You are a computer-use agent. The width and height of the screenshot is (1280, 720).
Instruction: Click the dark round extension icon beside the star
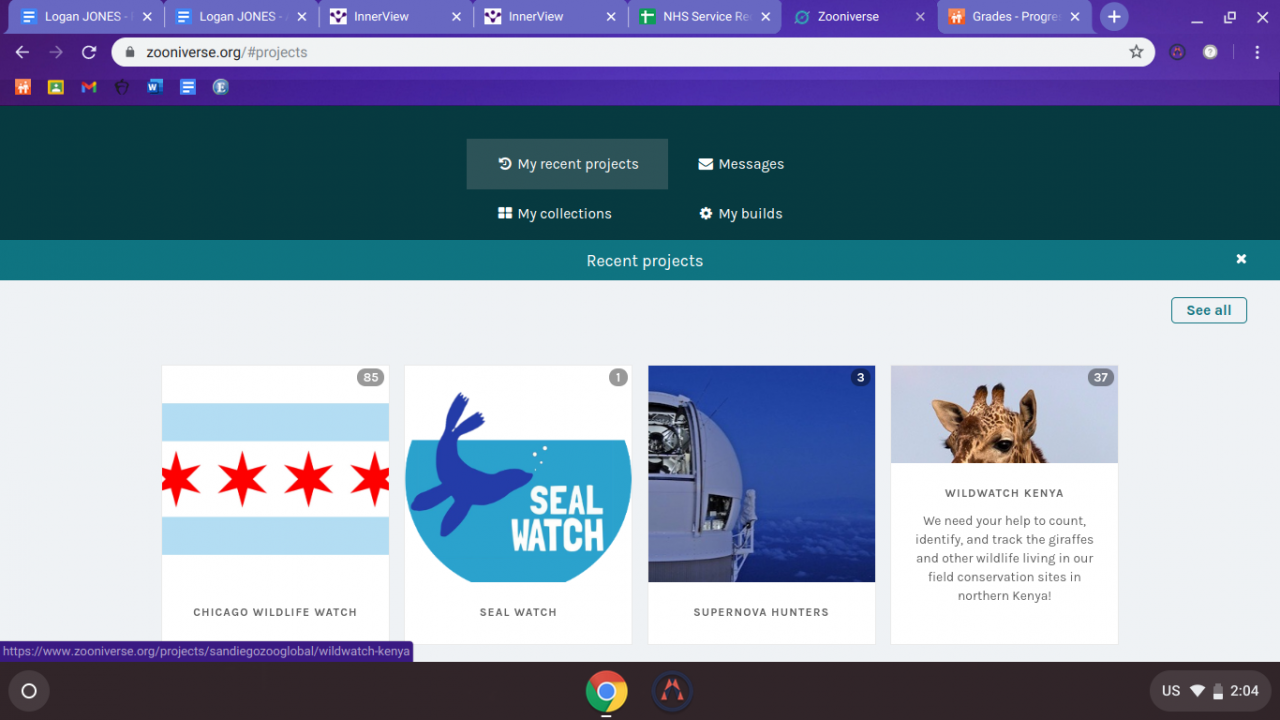coord(1177,52)
